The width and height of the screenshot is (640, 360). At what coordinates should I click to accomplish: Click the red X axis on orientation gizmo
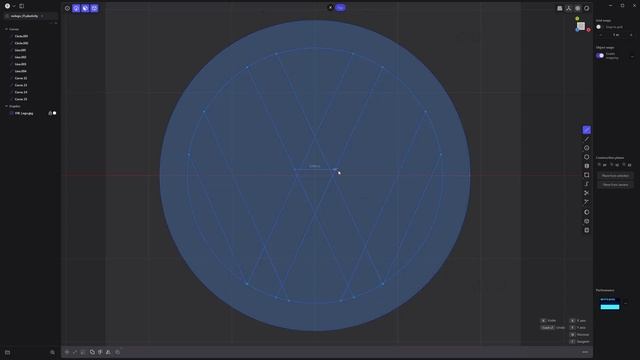pyautogui.click(x=589, y=30)
